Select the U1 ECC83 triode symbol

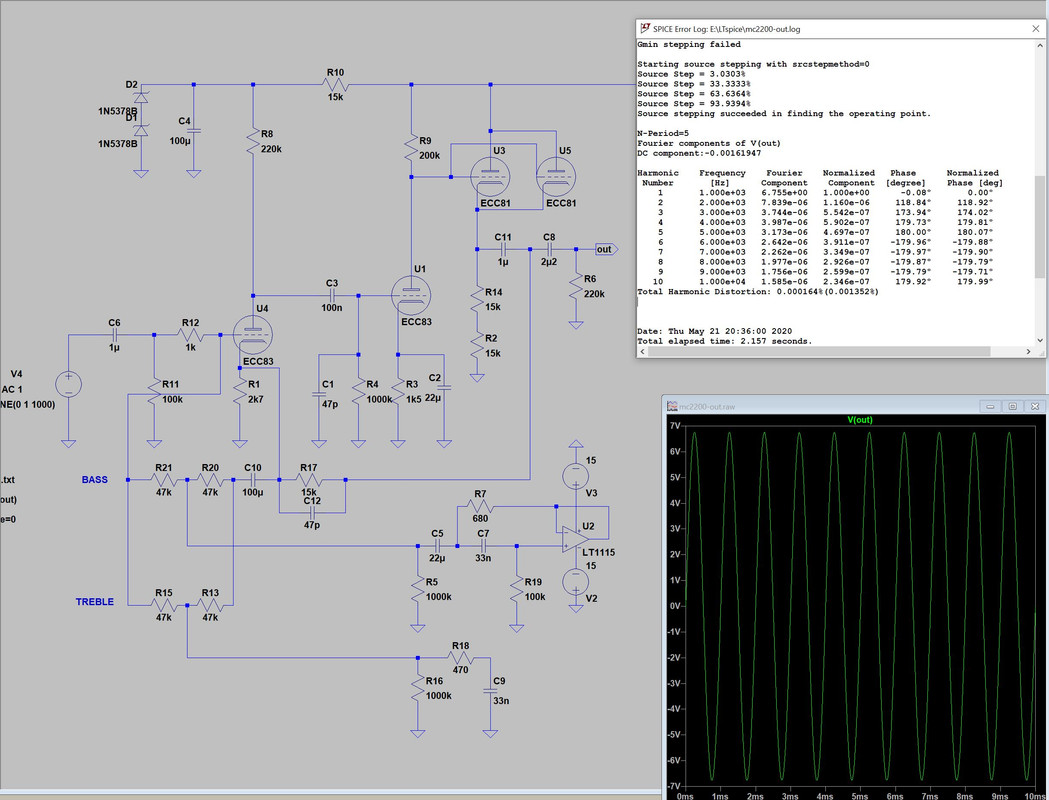click(411, 296)
